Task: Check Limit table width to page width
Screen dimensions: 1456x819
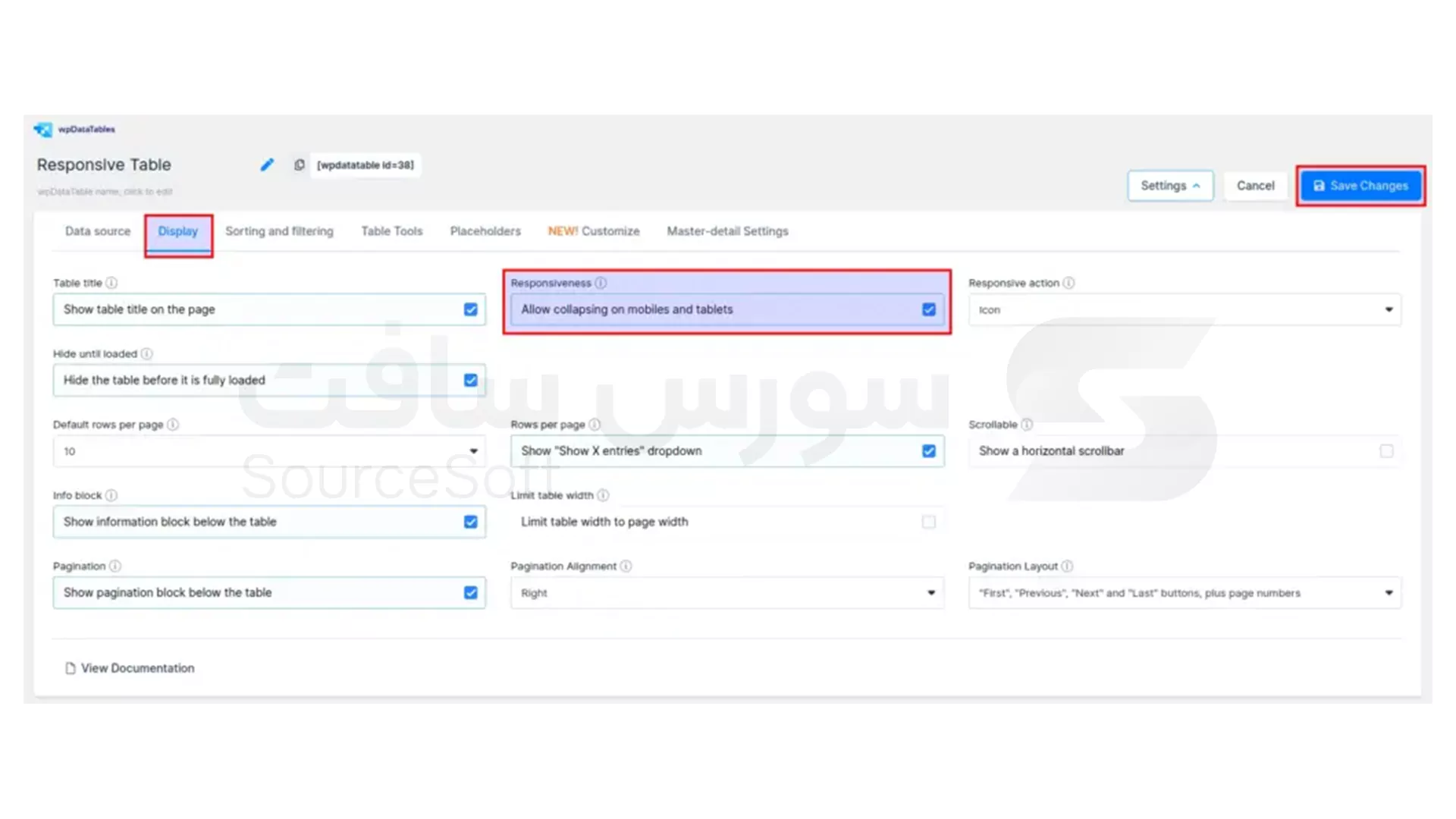Action: click(x=929, y=522)
